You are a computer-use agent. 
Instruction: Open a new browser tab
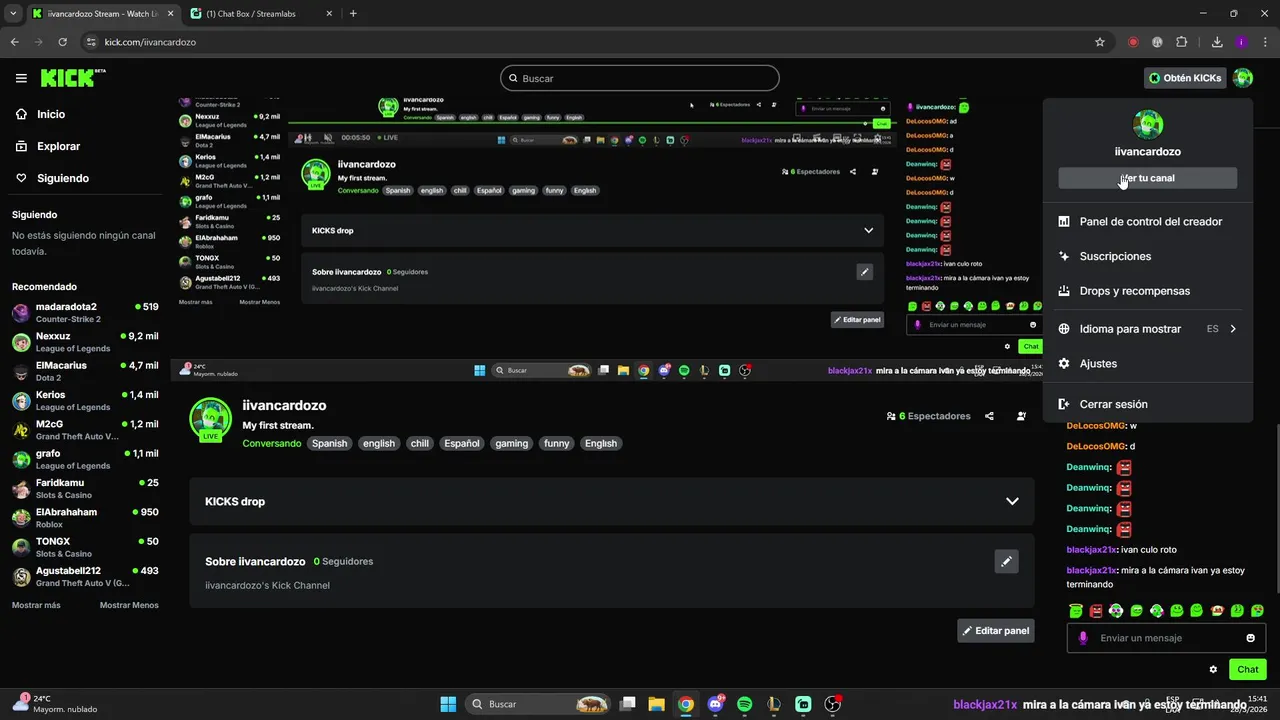coord(353,14)
